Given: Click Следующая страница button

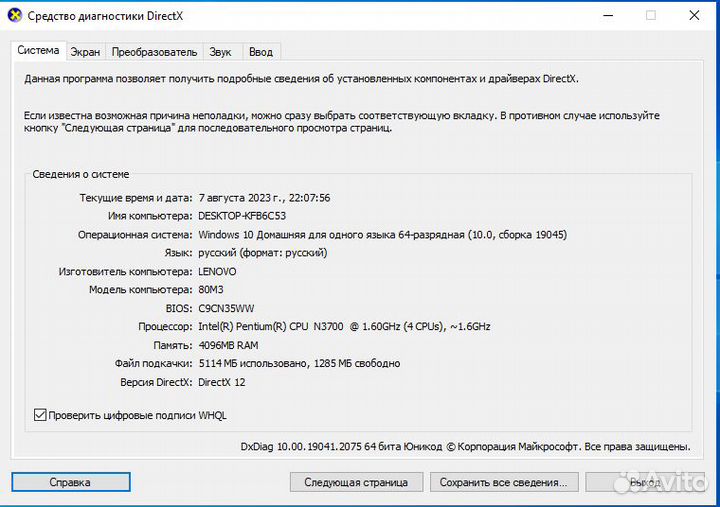Looking at the screenshot, I should 356,482.
